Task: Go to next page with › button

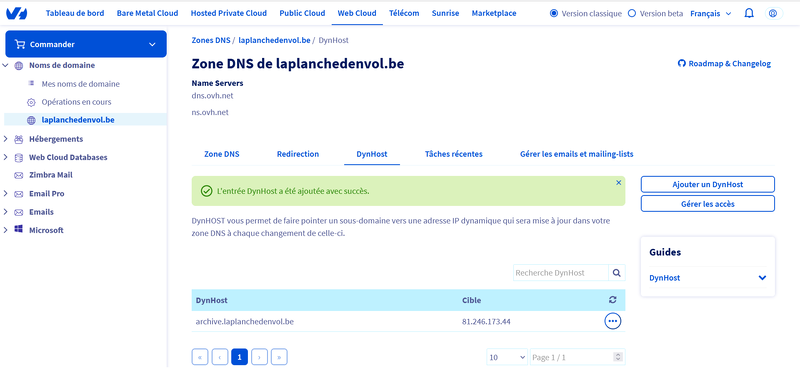Action: point(260,358)
